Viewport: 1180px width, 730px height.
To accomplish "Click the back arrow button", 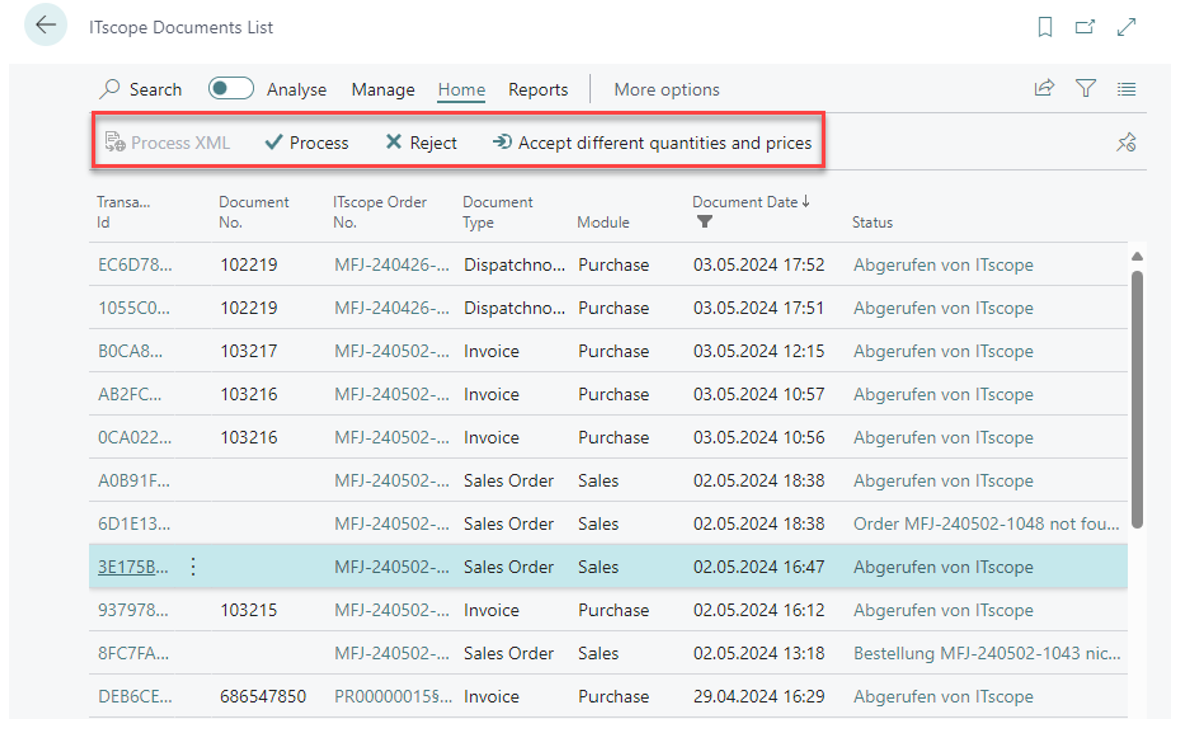I will (x=45, y=26).
